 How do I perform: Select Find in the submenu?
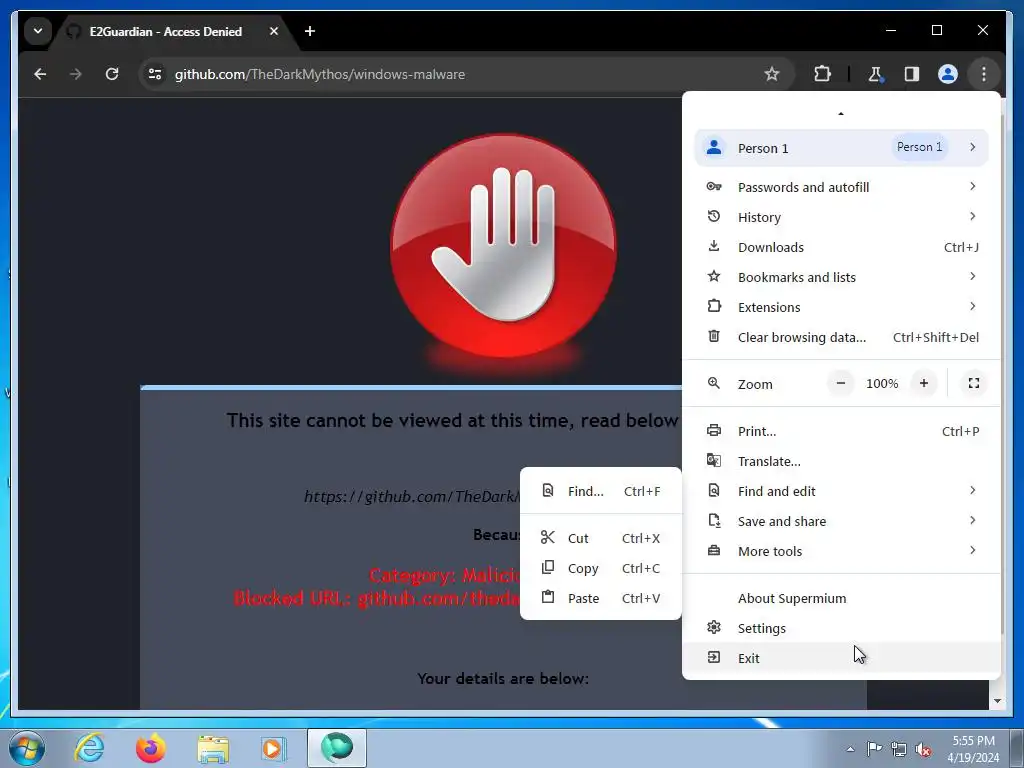pos(601,492)
